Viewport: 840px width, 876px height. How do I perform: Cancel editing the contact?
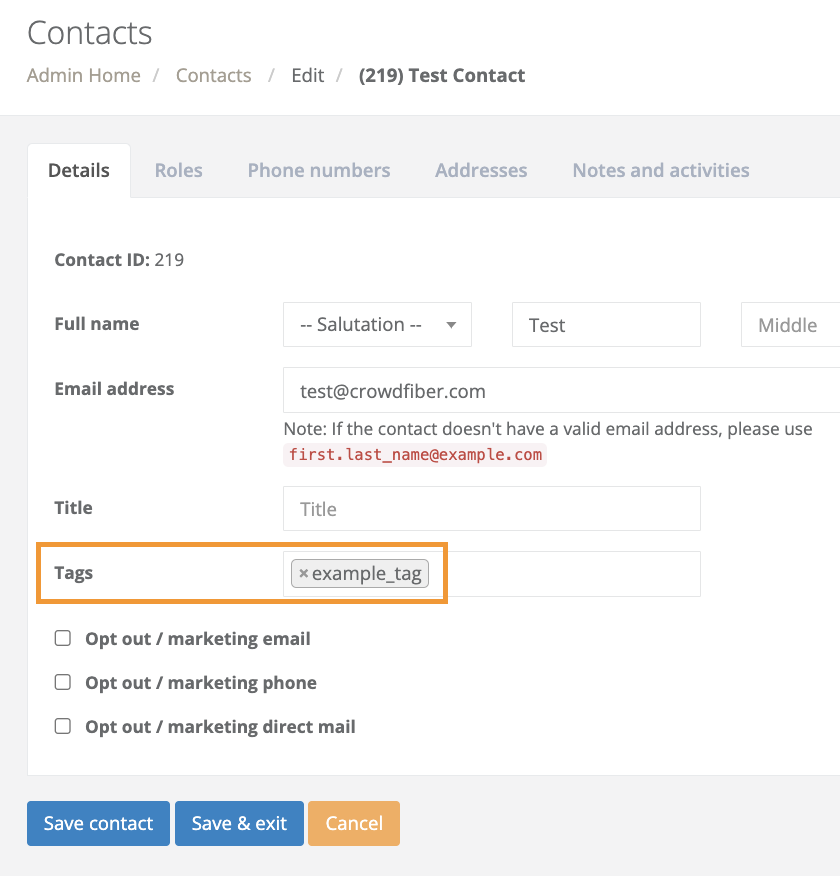(x=354, y=823)
